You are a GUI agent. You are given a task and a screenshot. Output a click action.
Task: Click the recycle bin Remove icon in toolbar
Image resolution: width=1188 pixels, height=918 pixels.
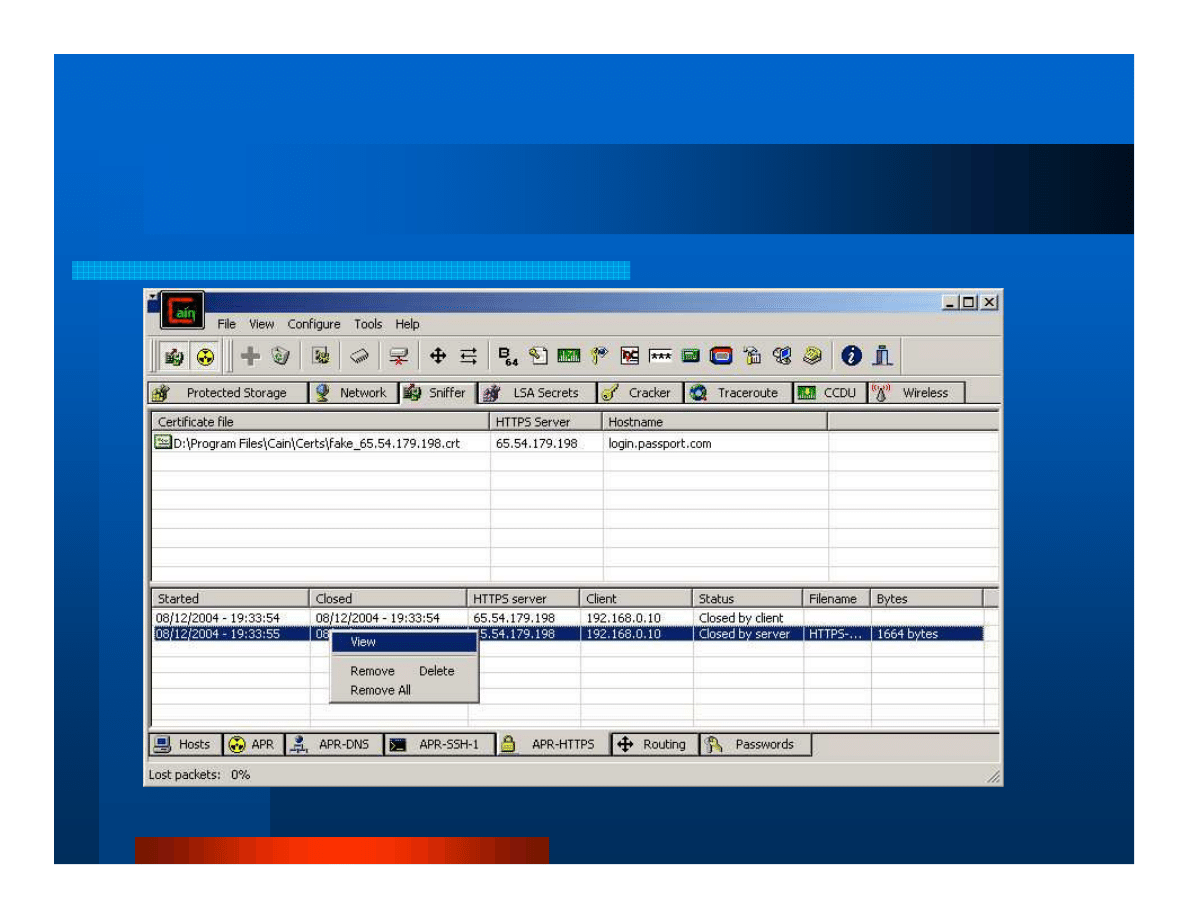[x=281, y=356]
